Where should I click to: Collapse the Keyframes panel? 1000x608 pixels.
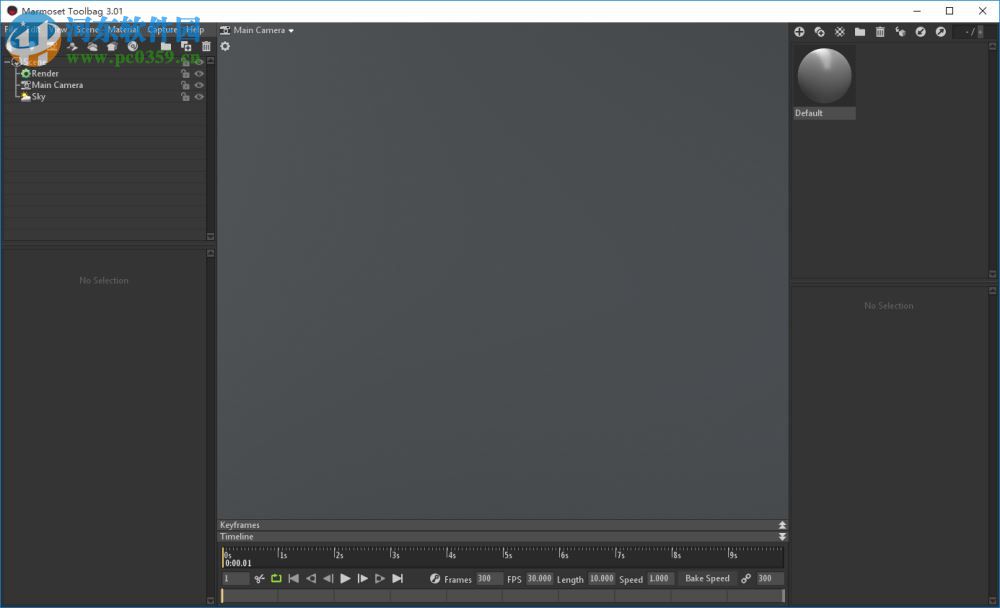point(782,524)
